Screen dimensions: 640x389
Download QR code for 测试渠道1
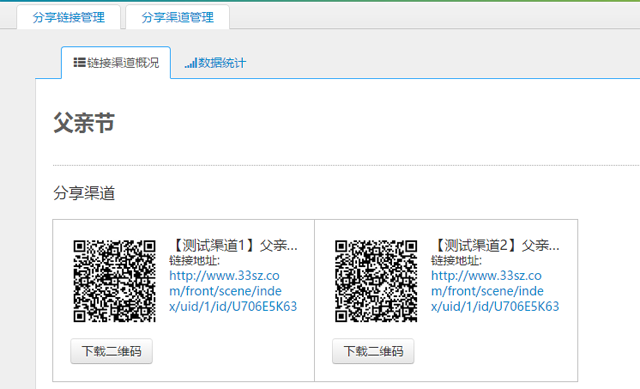(x=111, y=351)
